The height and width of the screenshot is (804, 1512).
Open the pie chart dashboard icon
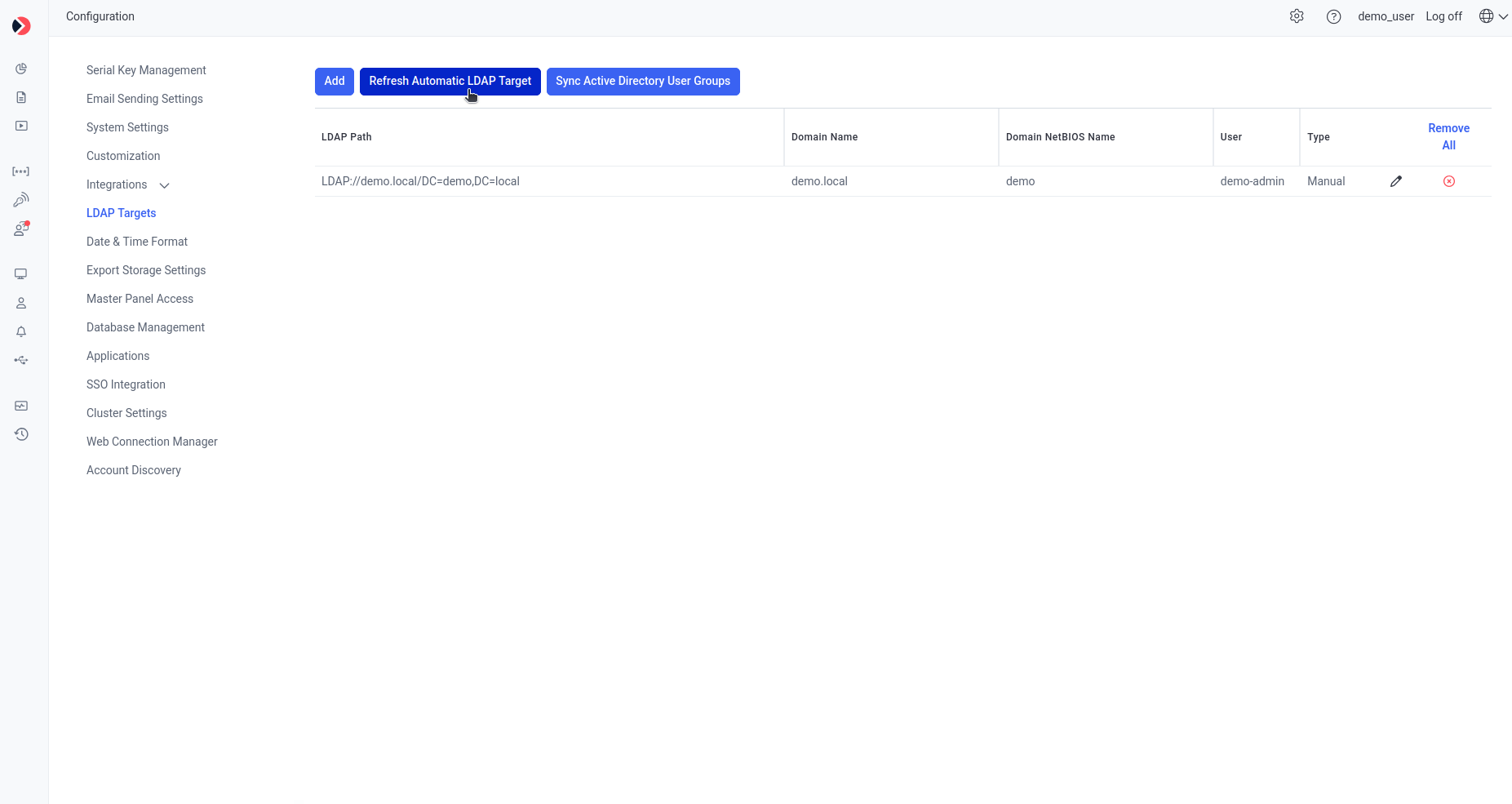click(x=21, y=69)
